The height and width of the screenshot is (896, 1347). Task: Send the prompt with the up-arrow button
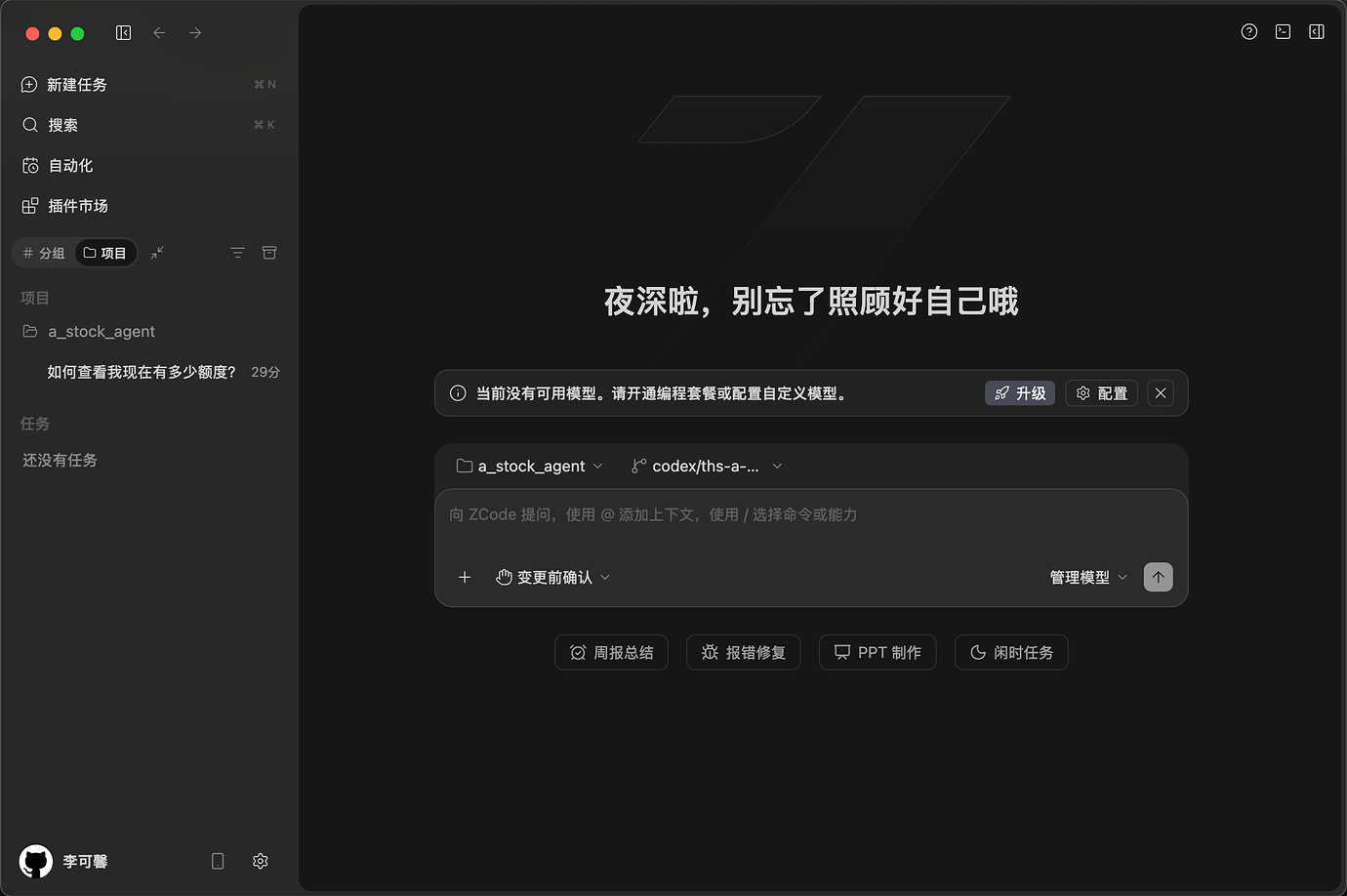pos(1158,577)
